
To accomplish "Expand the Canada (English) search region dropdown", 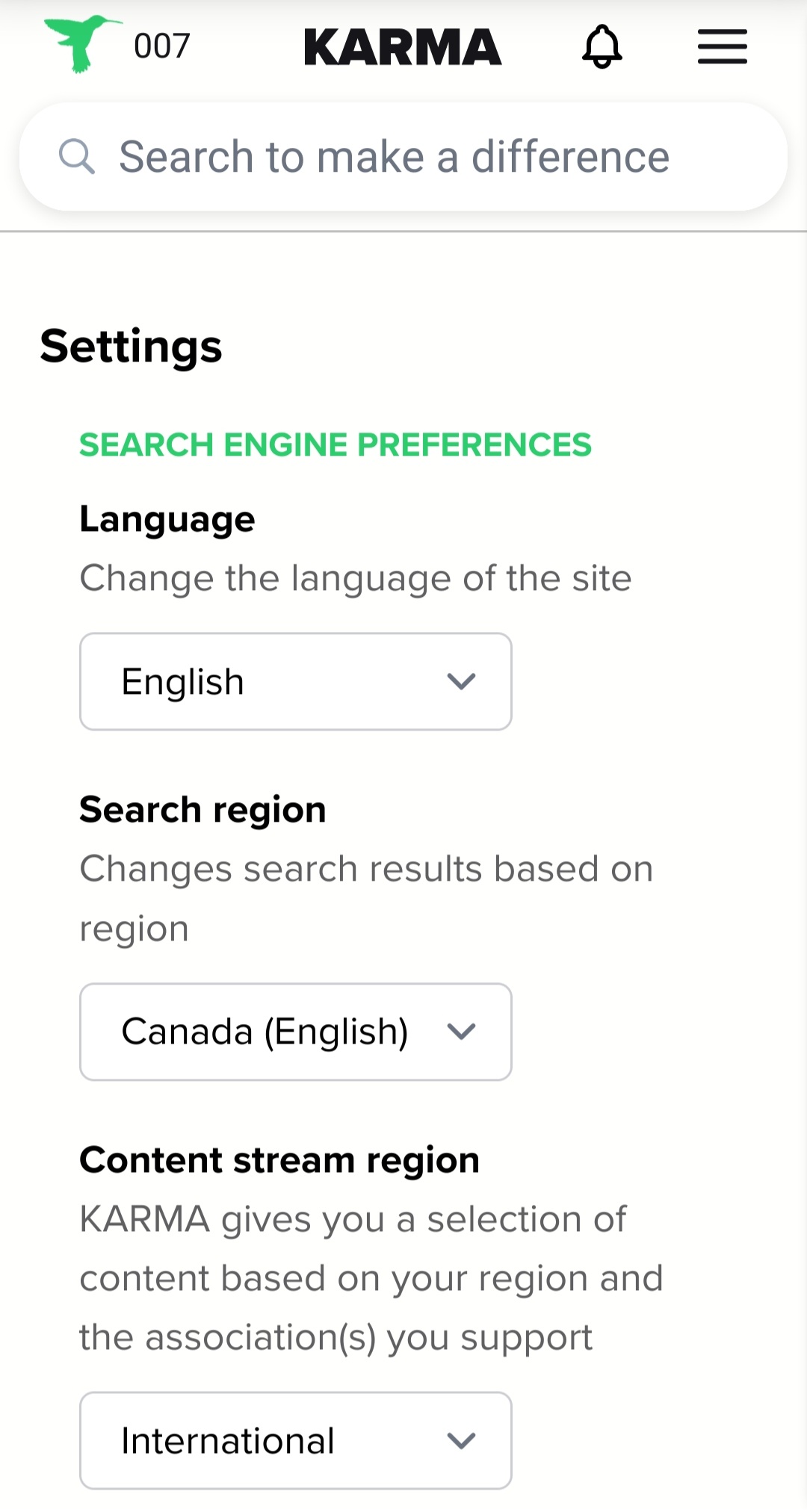I will pyautogui.click(x=295, y=1032).
